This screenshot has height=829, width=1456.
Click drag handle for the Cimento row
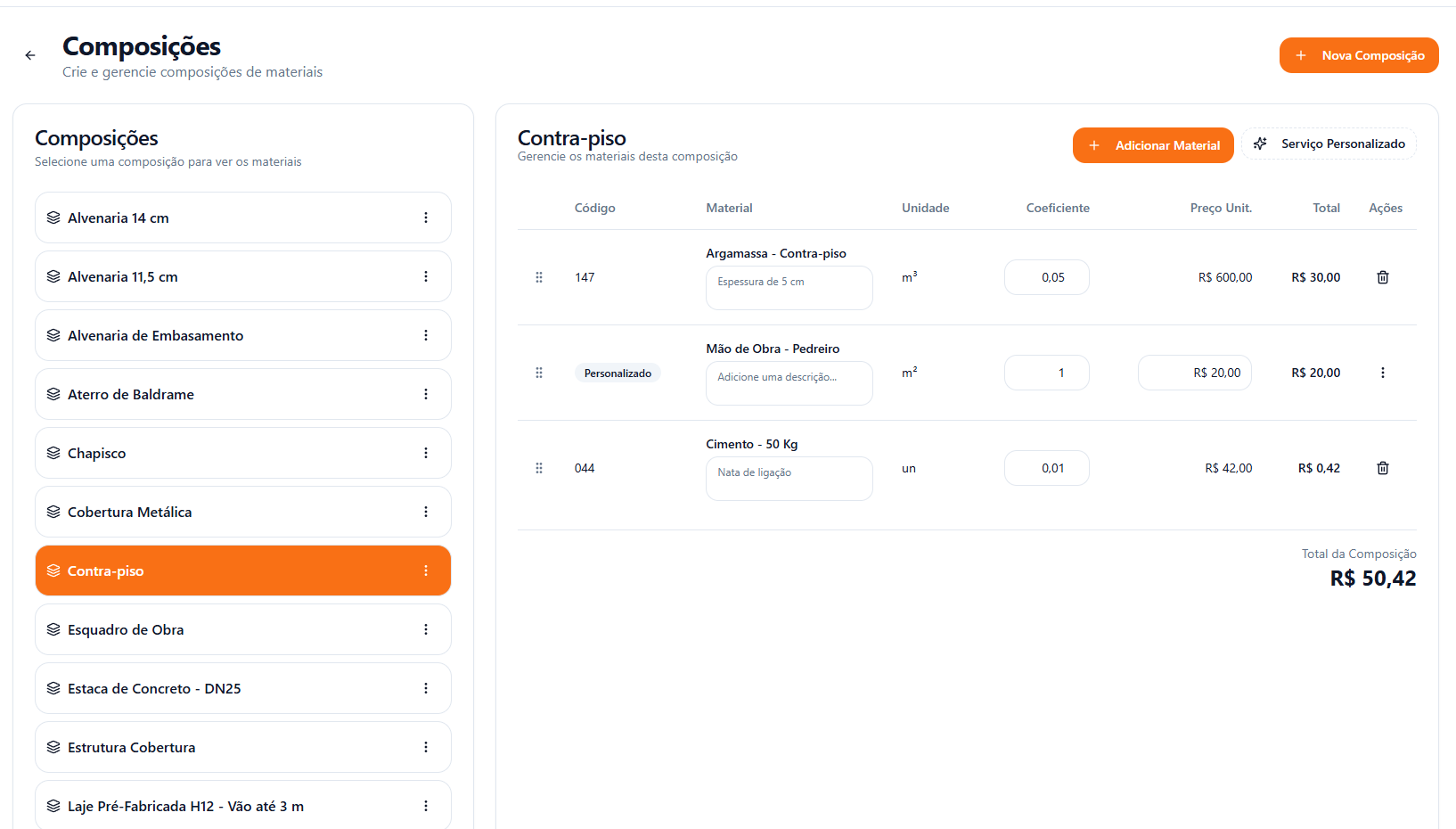(x=539, y=468)
